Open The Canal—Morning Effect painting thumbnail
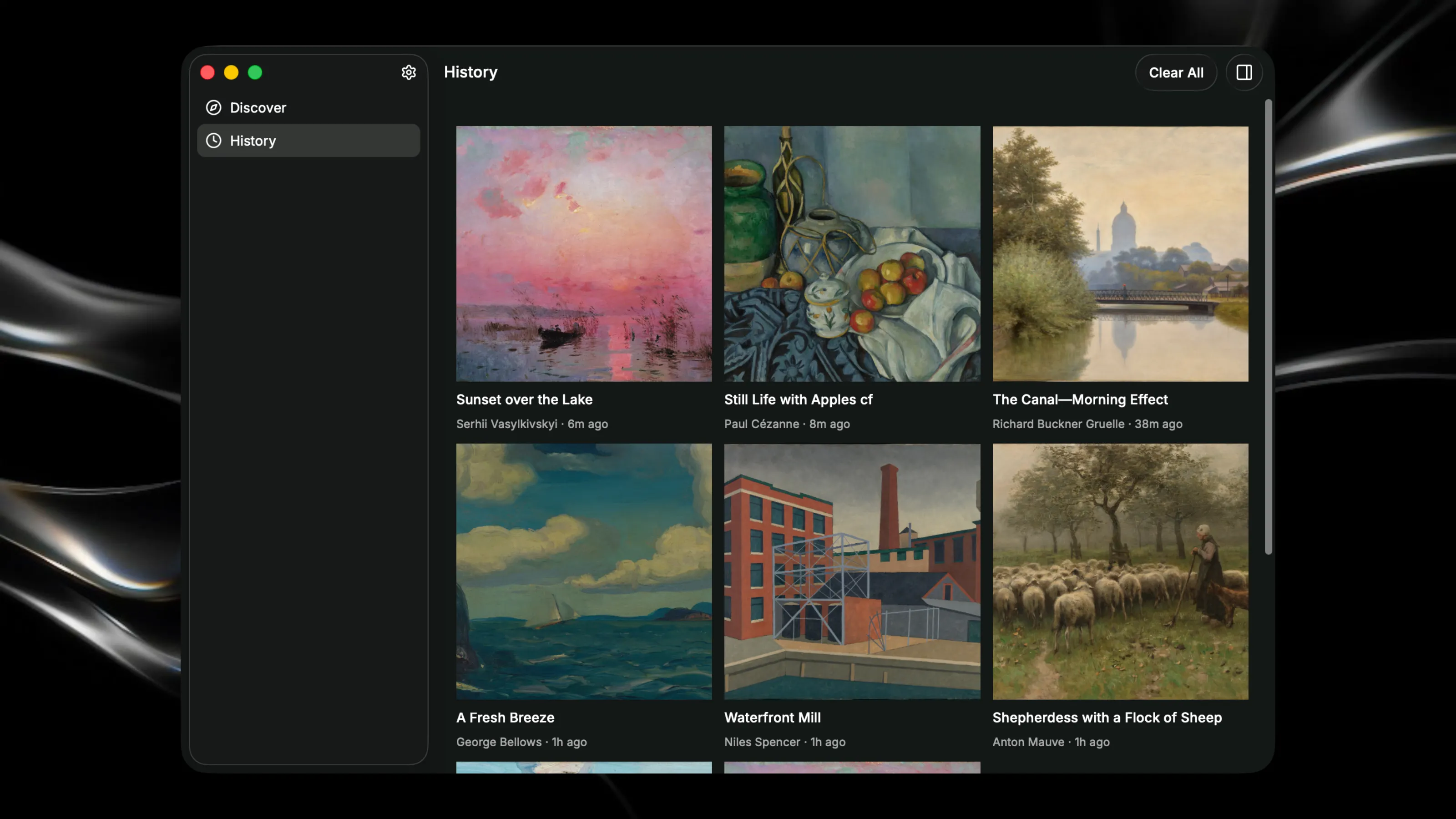Screen dimensions: 1456x819 pos(1120,254)
